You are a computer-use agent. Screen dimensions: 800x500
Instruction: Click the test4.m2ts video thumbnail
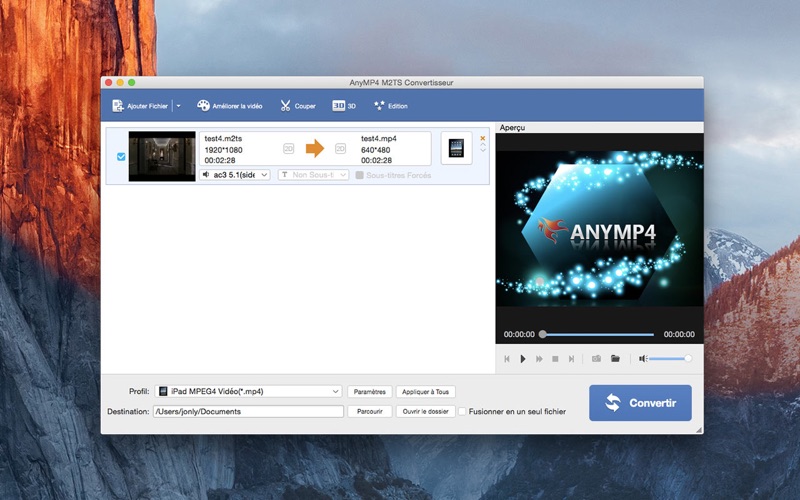tap(162, 156)
